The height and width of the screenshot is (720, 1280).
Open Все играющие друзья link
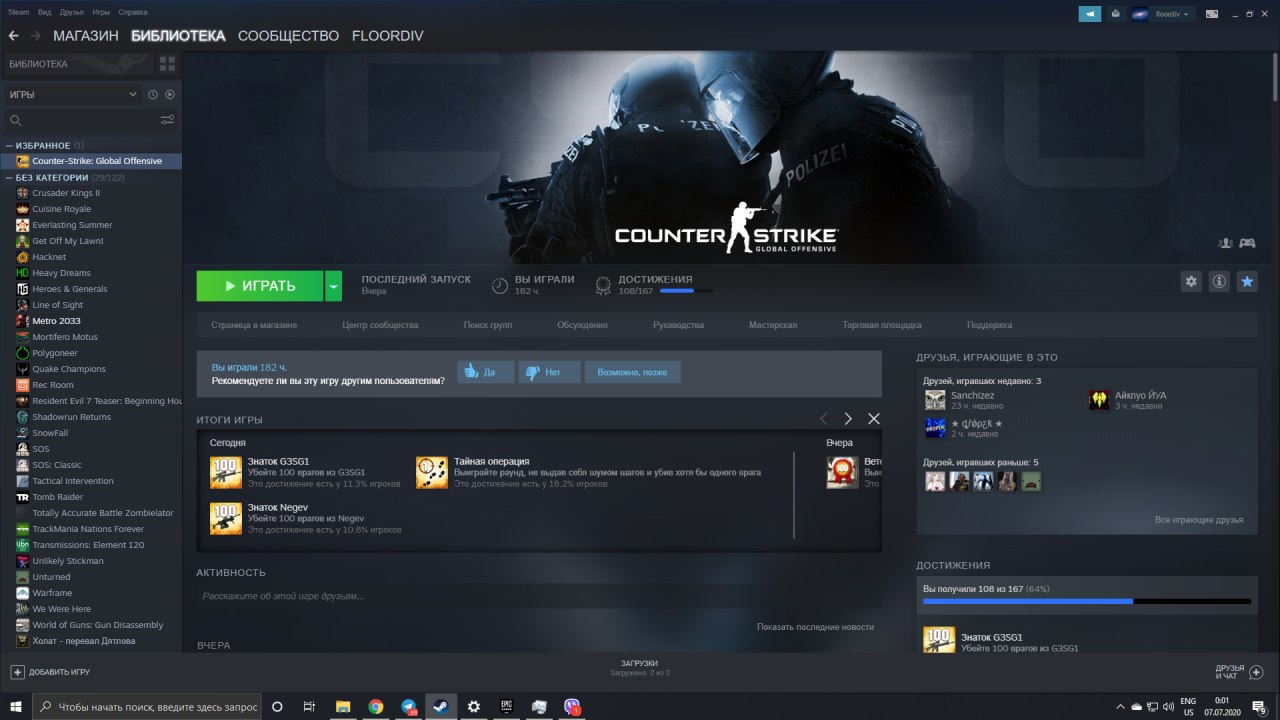tap(1199, 520)
